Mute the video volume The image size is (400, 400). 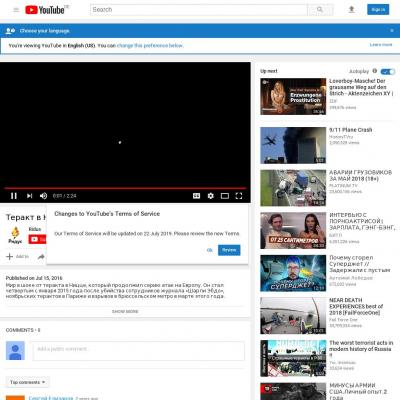tap(43, 196)
